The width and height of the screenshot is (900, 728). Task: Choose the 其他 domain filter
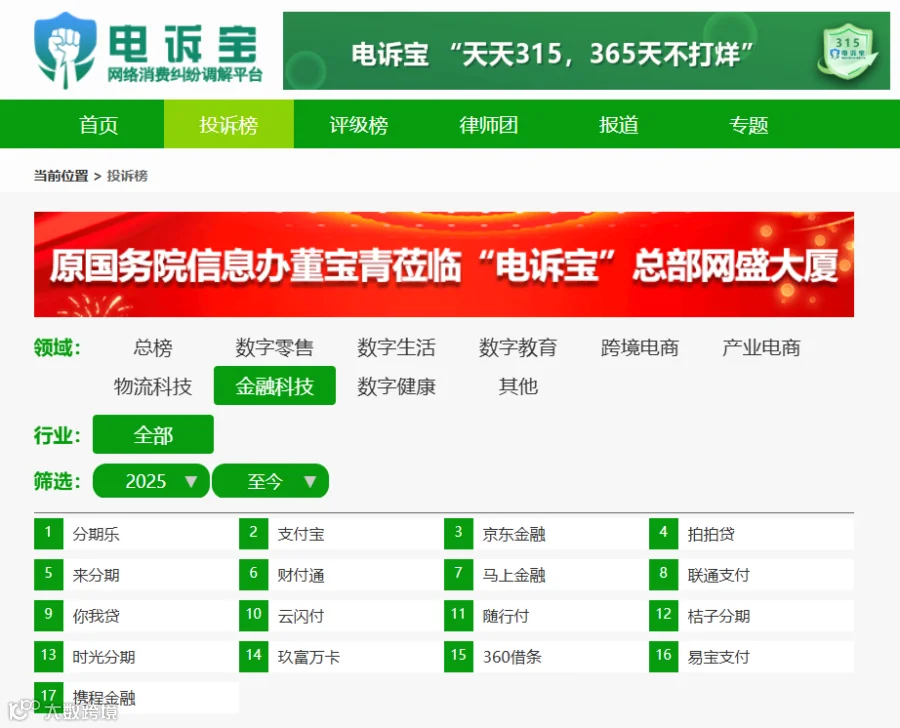pos(518,386)
